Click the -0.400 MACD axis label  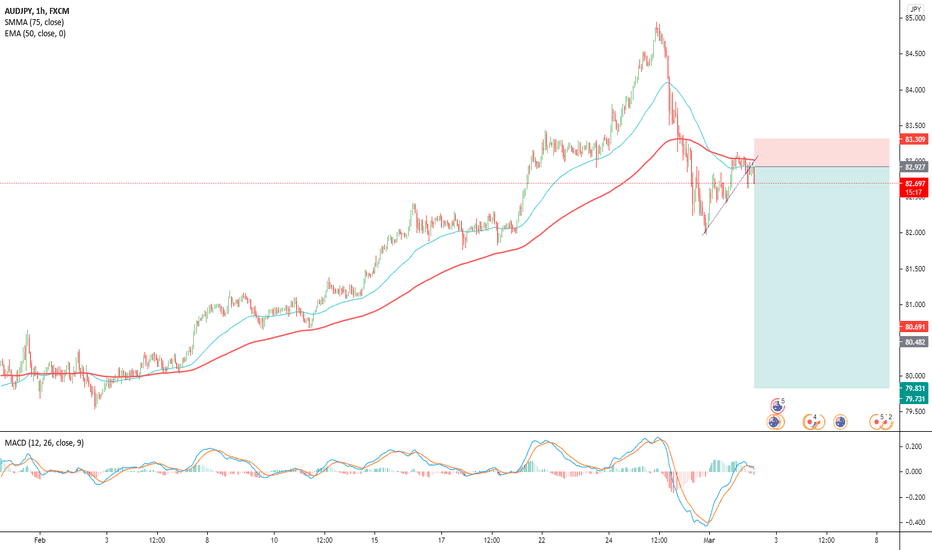pos(912,523)
